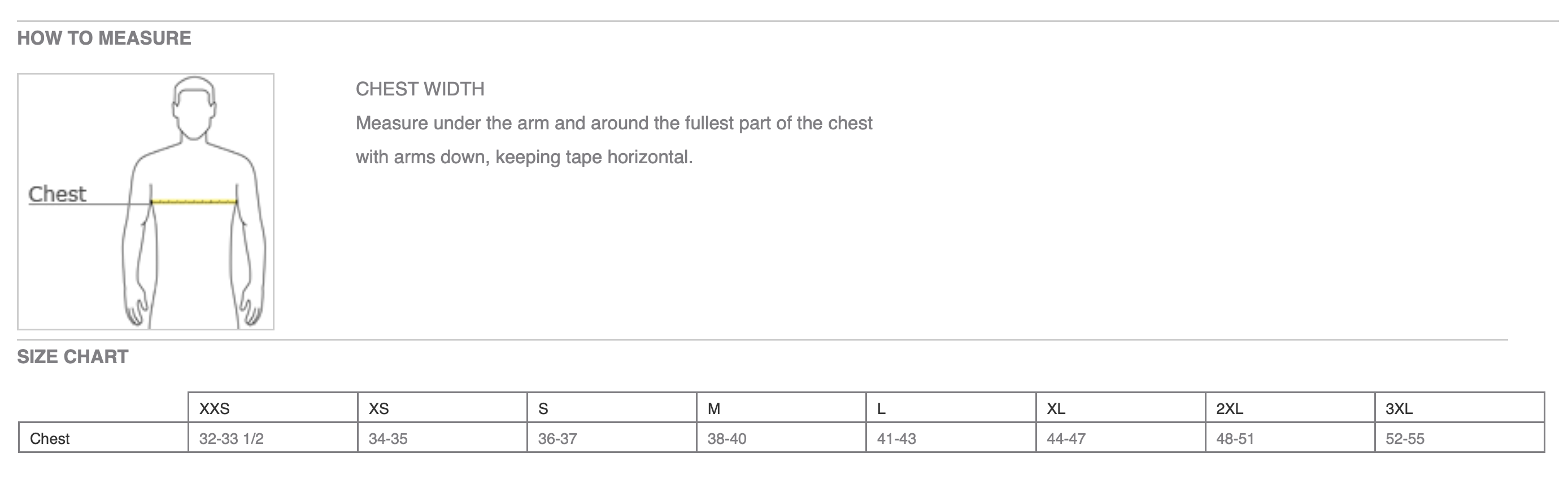Screen dimensions: 1568x488
Task: Click the CHEST WIDTH title text
Action: coord(420,89)
